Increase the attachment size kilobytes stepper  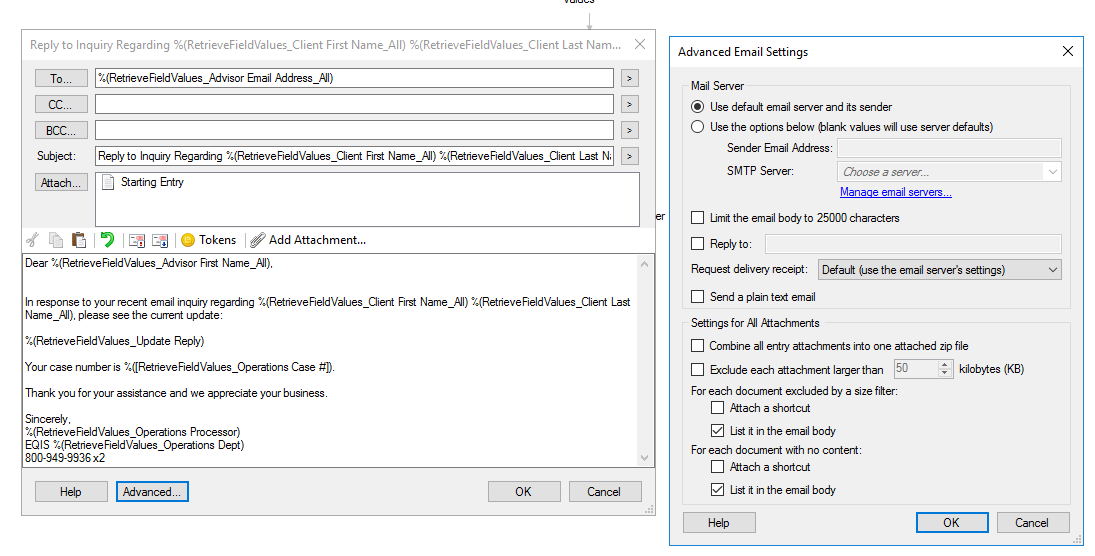point(946,365)
